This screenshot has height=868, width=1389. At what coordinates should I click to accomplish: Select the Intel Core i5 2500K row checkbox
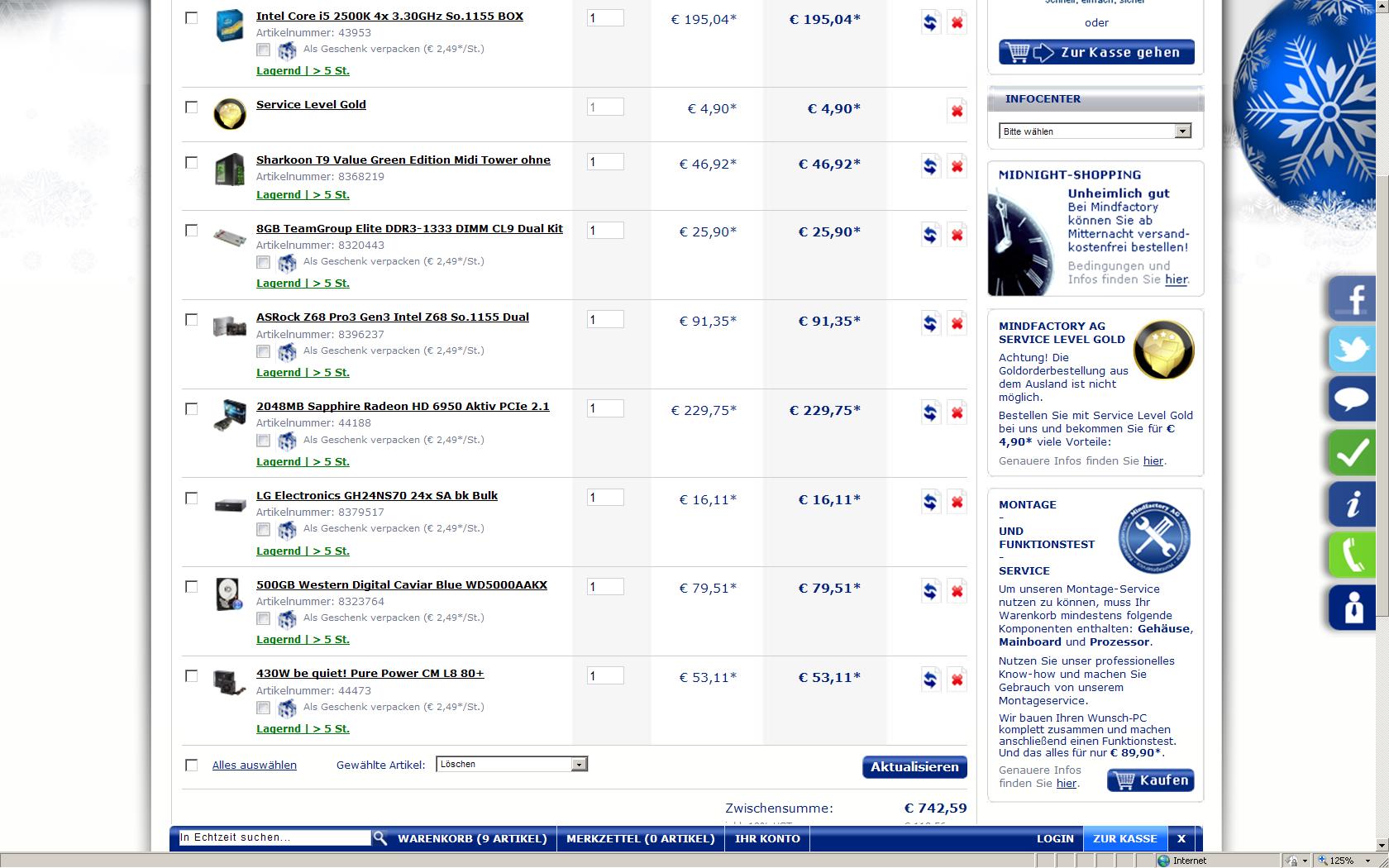192,17
